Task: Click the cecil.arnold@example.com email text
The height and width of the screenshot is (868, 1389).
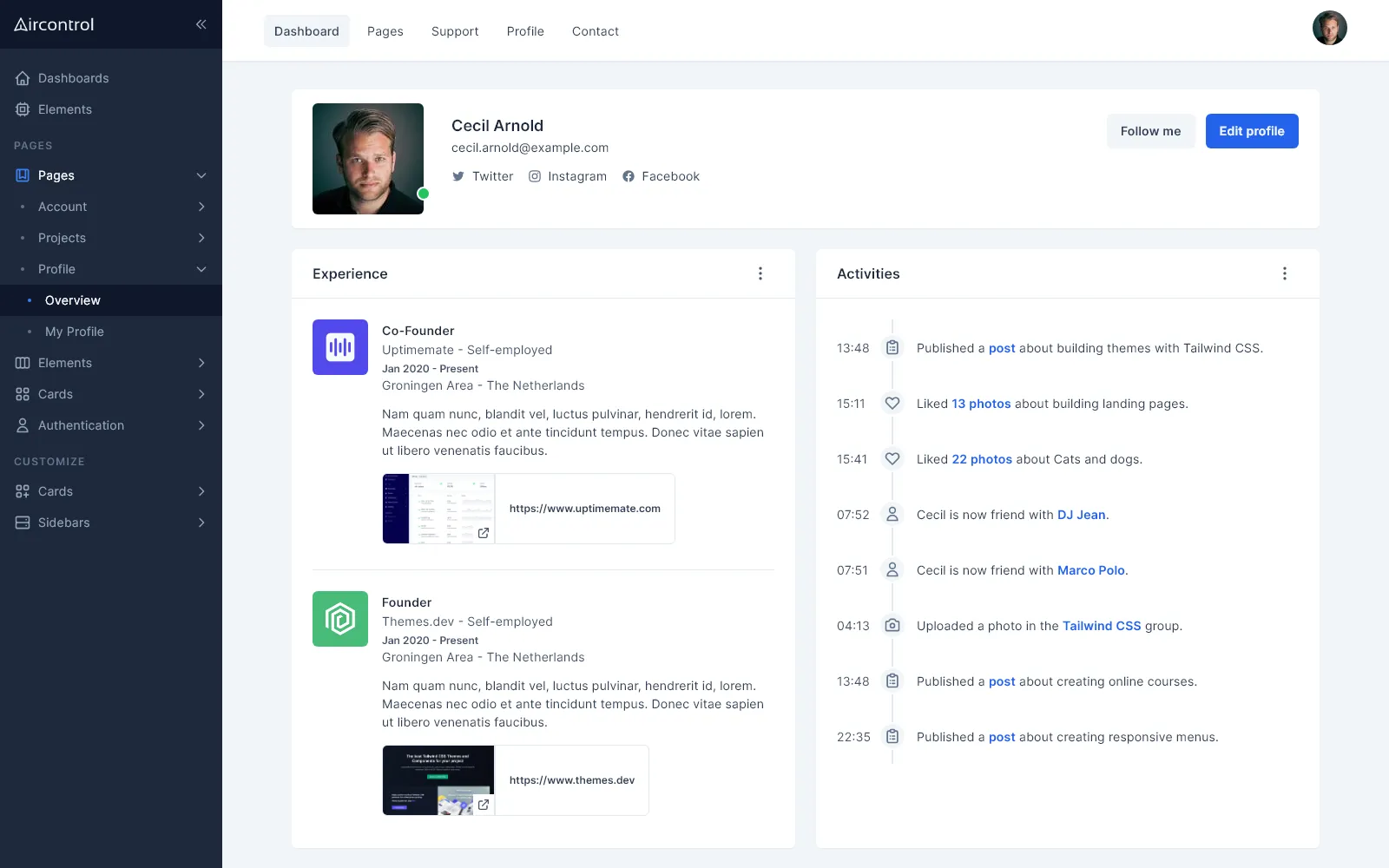Action: point(530,148)
